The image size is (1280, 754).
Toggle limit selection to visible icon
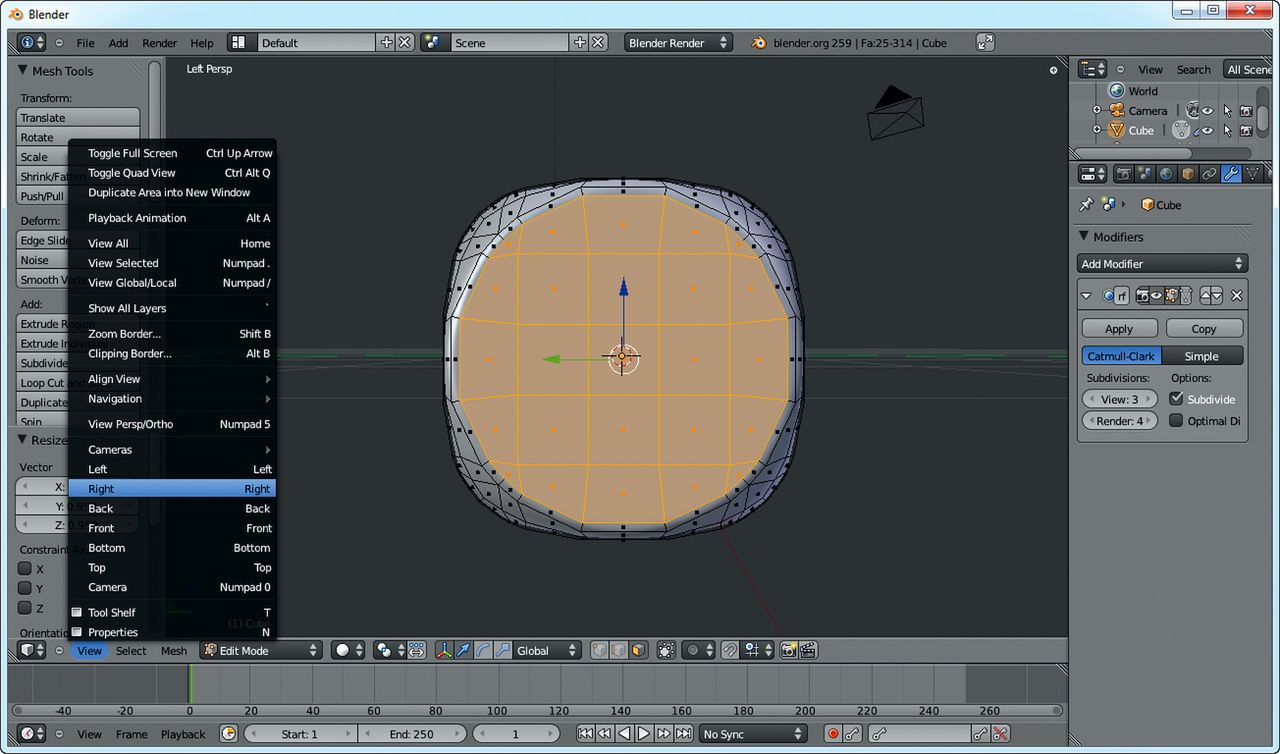point(665,650)
